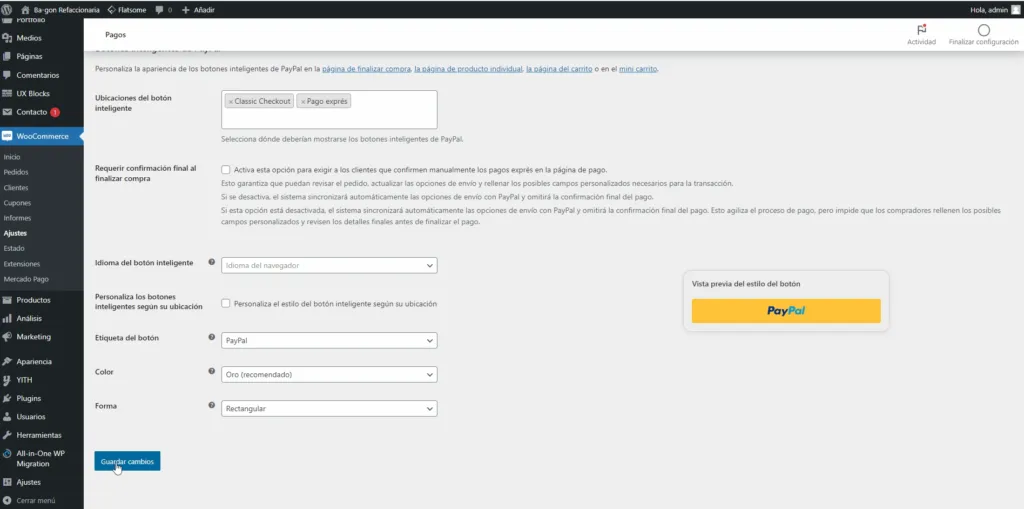The width and height of the screenshot is (1024, 509).
Task: Show help tooltip for Etiqueta del botón
Action: (212, 337)
